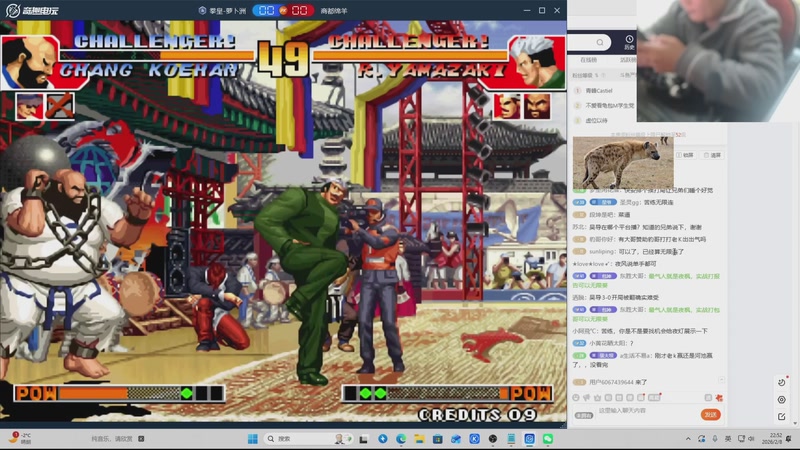Click first-ranked user 青峰Castiel
The image size is (800, 450).
point(599,91)
